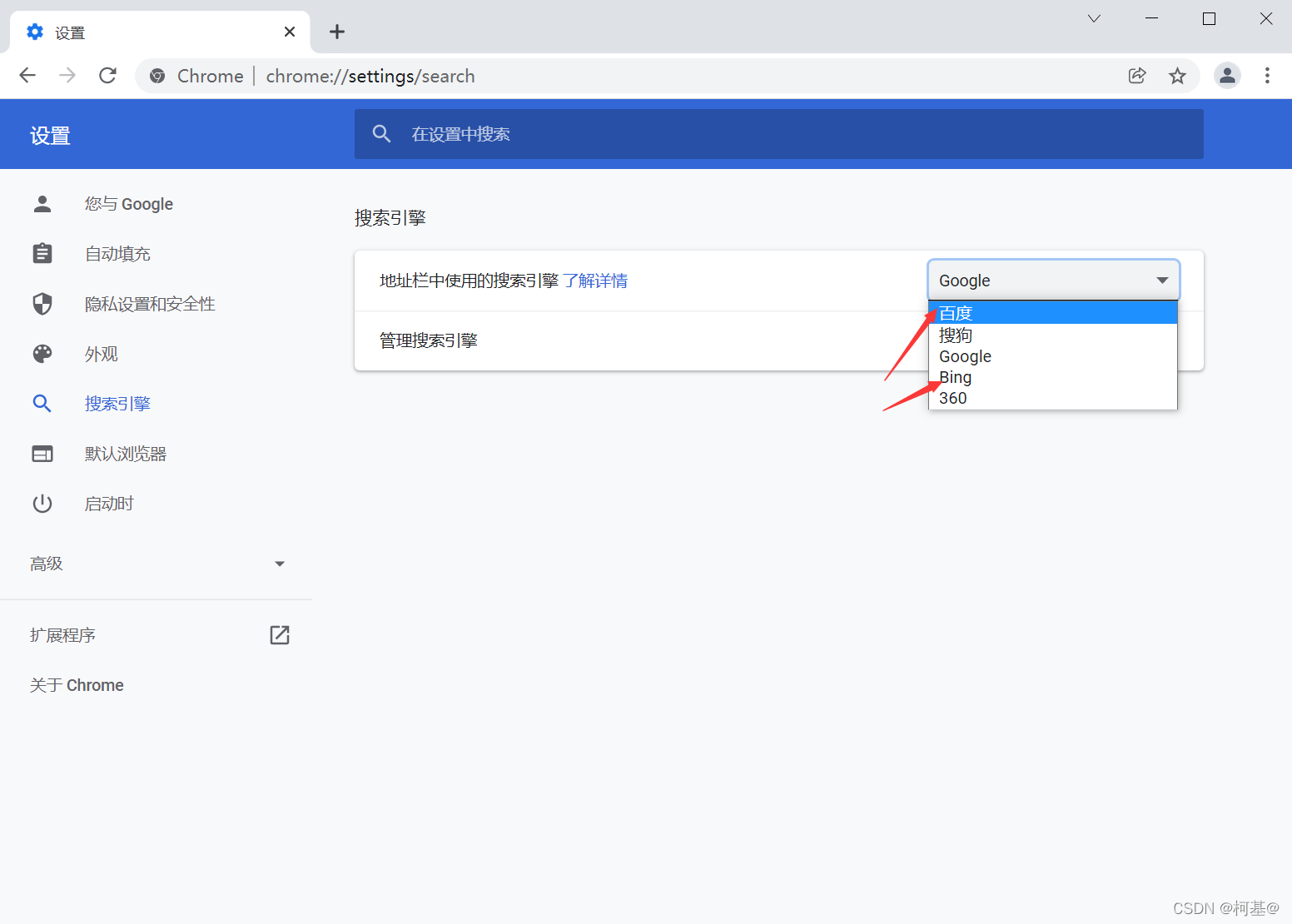This screenshot has height=924, width=1292.
Task: Maximize the Chrome window
Action: [x=1209, y=18]
